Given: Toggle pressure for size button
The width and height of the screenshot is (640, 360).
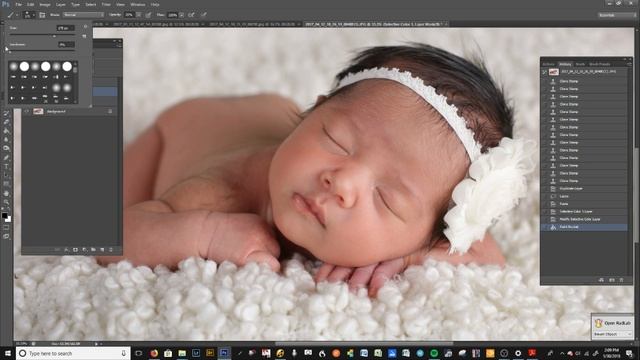Looking at the screenshot, I should click(x=203, y=15).
